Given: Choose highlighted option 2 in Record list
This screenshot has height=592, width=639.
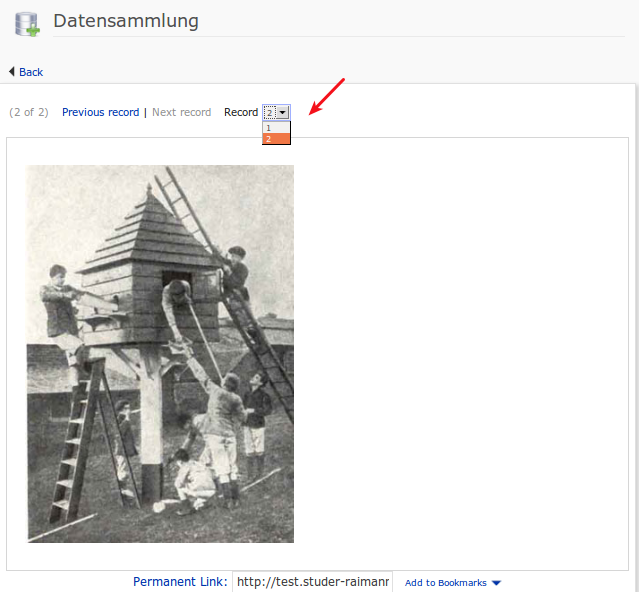Looking at the screenshot, I should coord(276,139).
